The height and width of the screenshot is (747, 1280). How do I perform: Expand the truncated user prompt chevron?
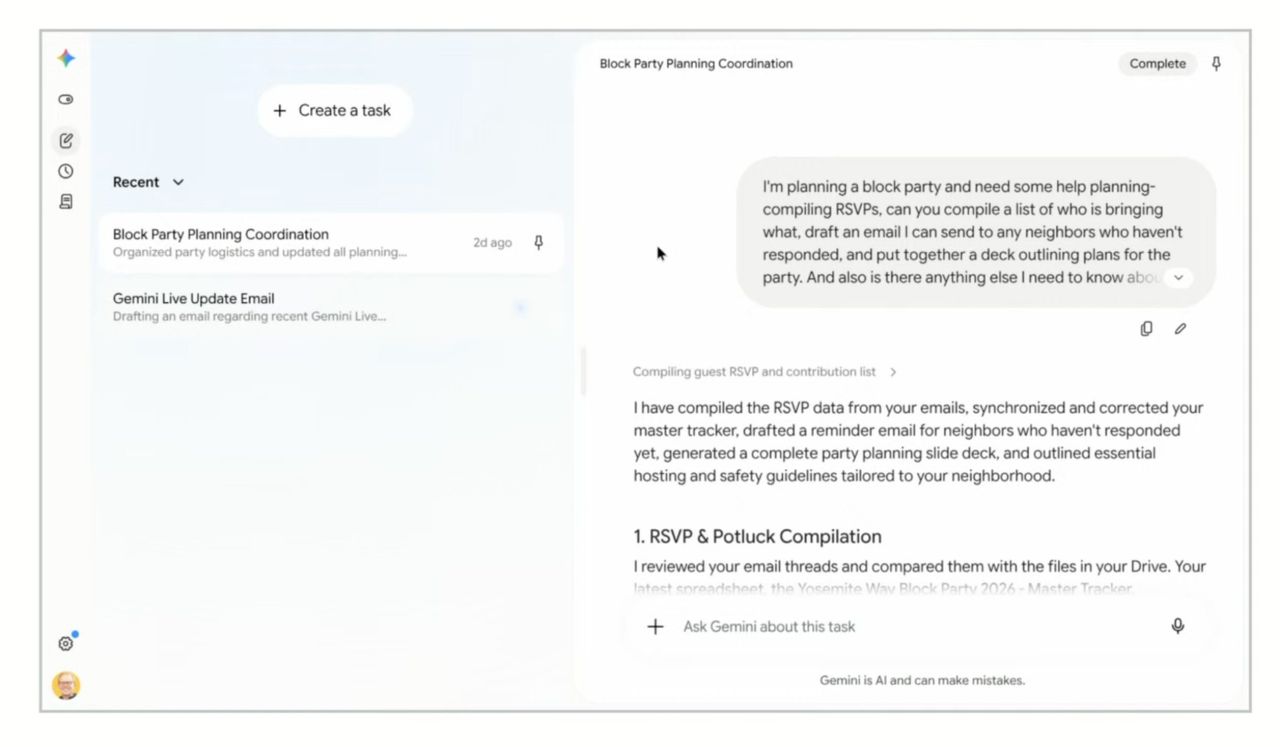[1179, 277]
